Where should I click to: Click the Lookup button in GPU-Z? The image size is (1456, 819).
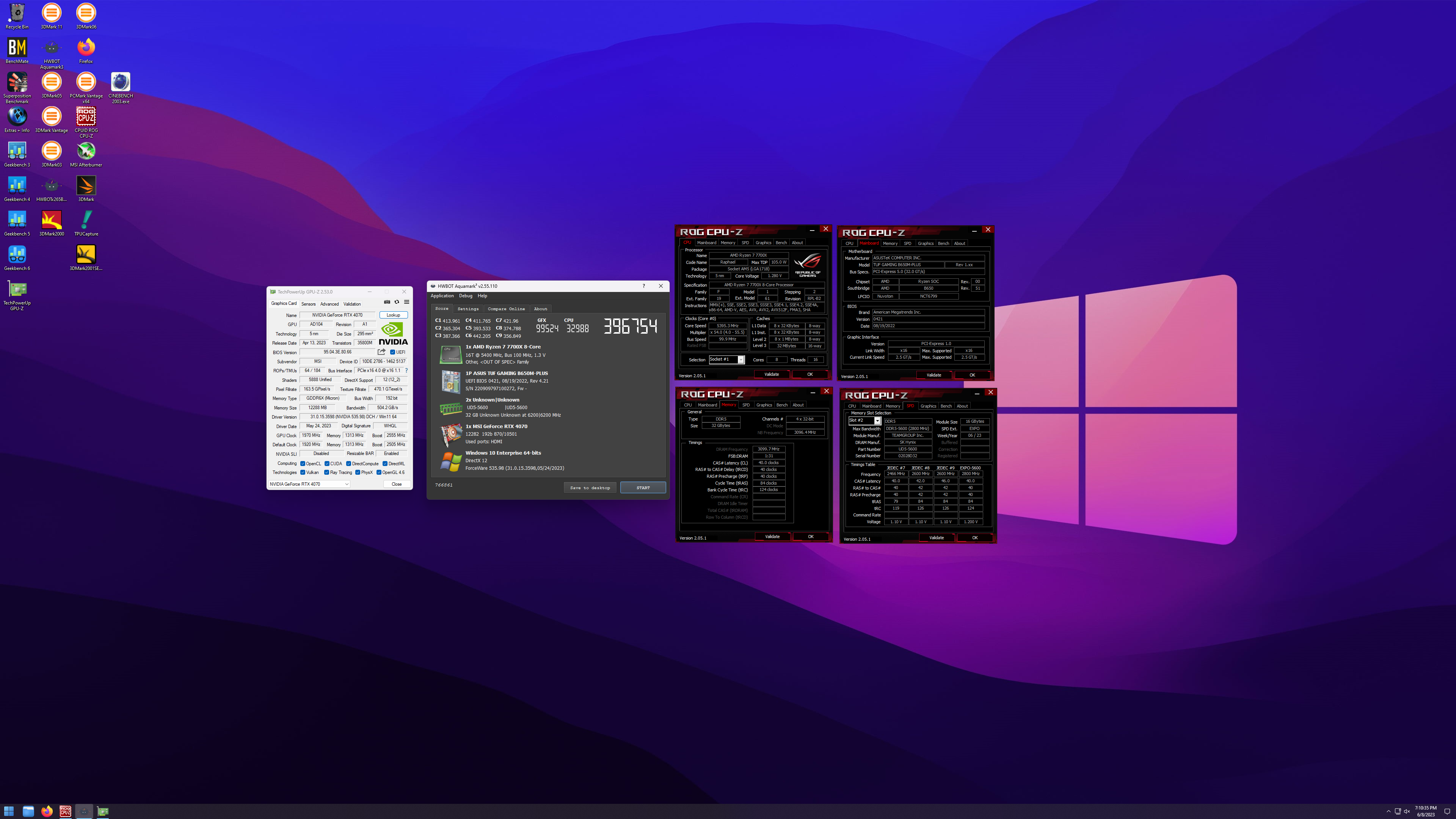[x=394, y=315]
